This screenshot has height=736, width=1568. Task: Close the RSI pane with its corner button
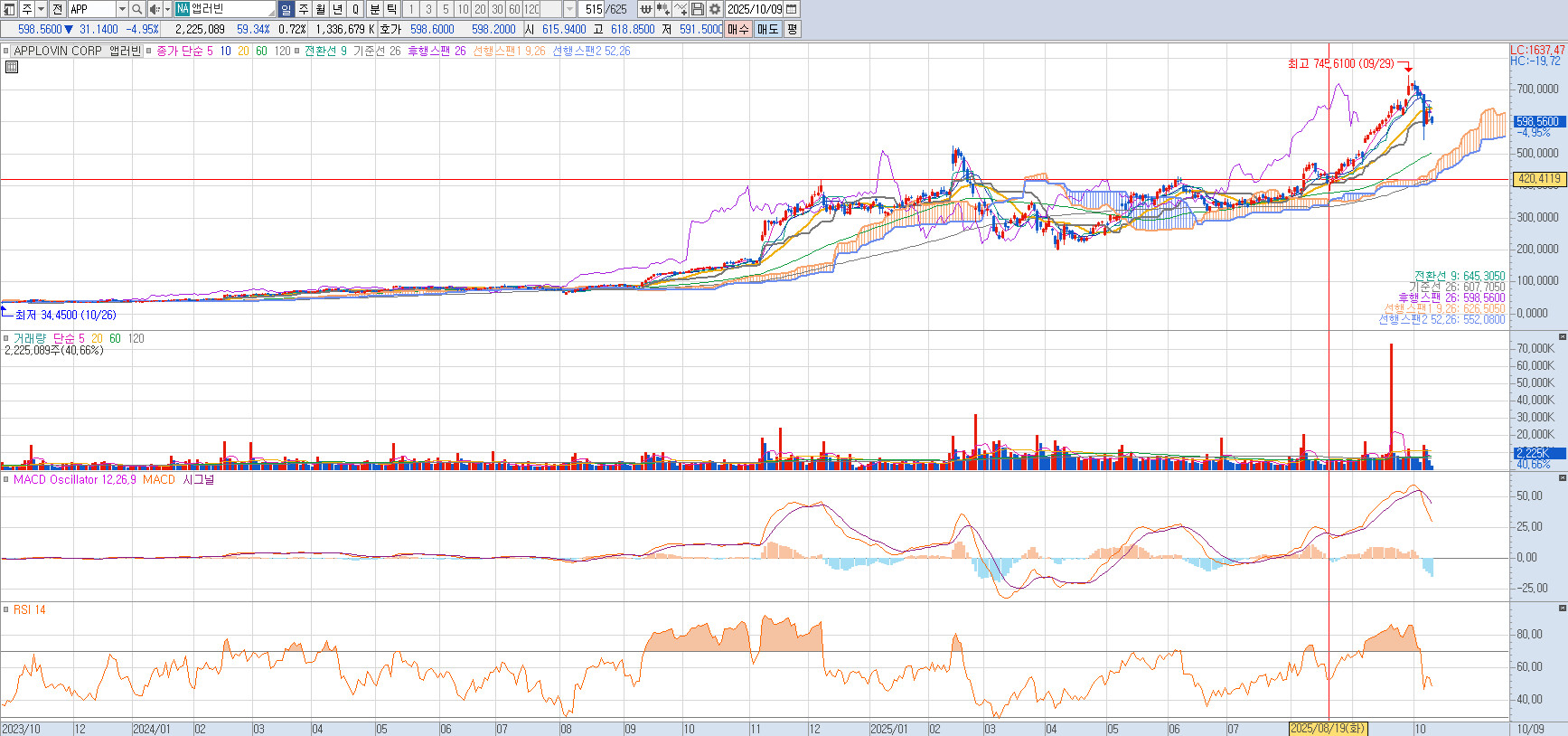(x=1563, y=609)
